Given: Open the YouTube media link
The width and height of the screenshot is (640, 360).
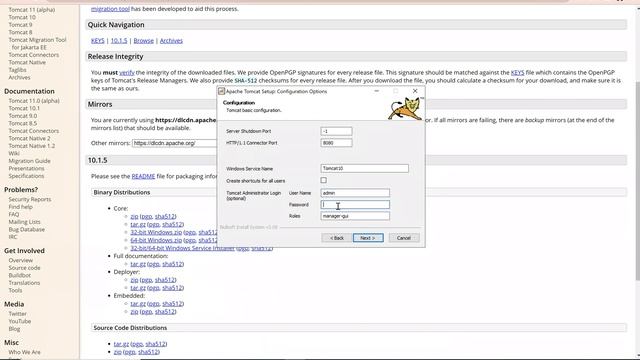Looking at the screenshot, I should (20, 321).
